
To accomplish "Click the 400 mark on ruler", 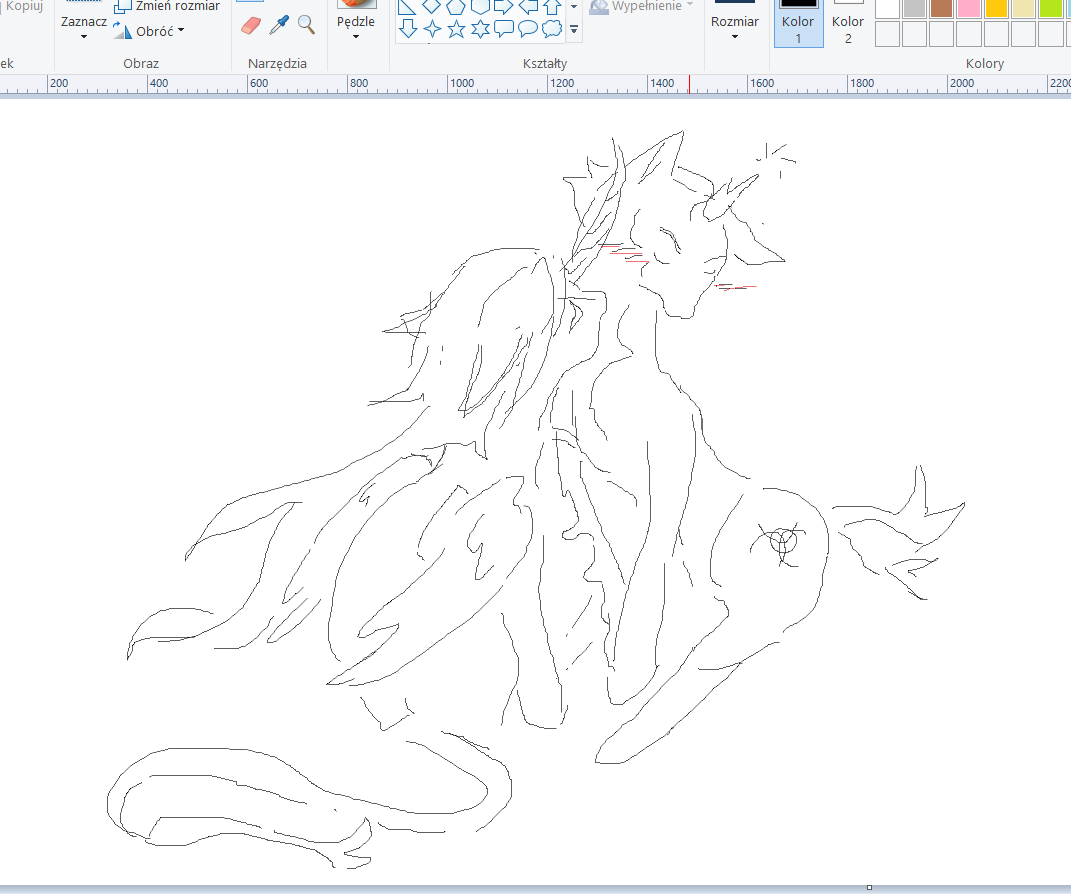I will [159, 83].
